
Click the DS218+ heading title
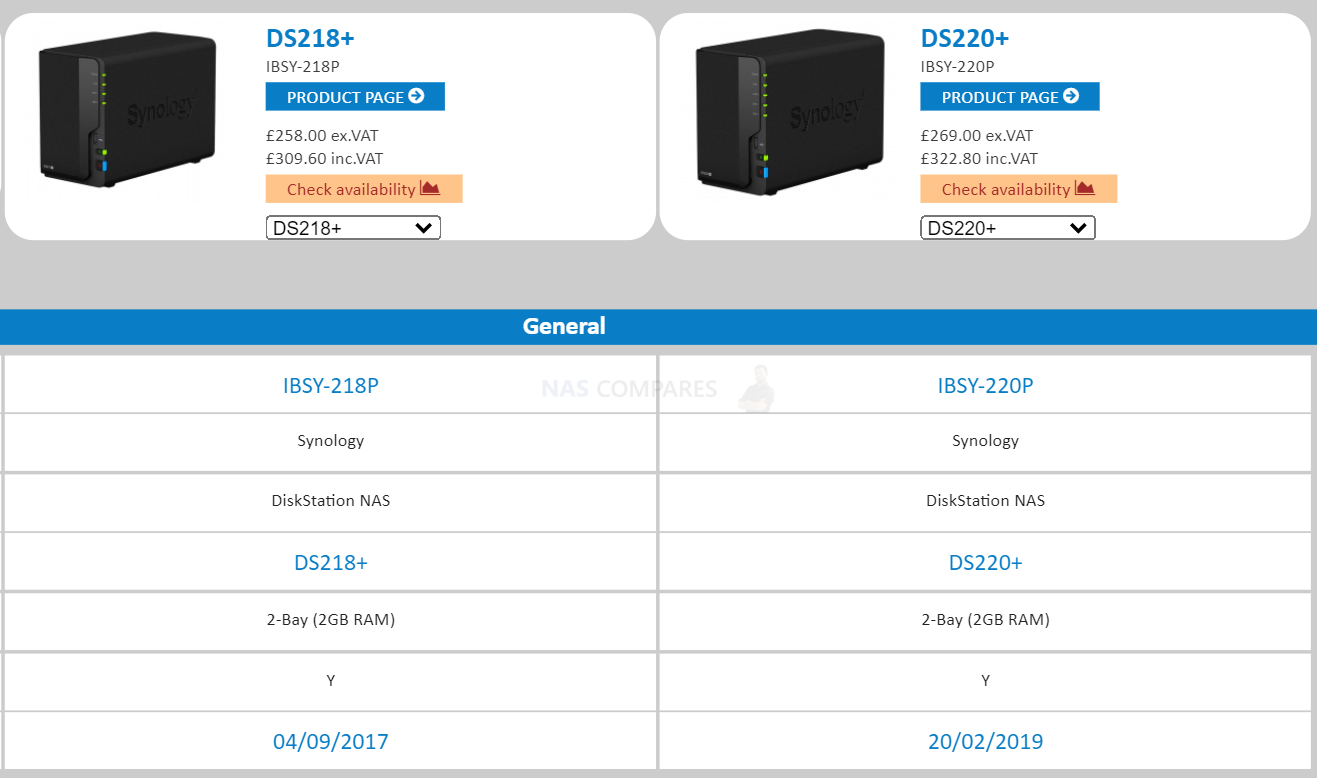tap(310, 39)
